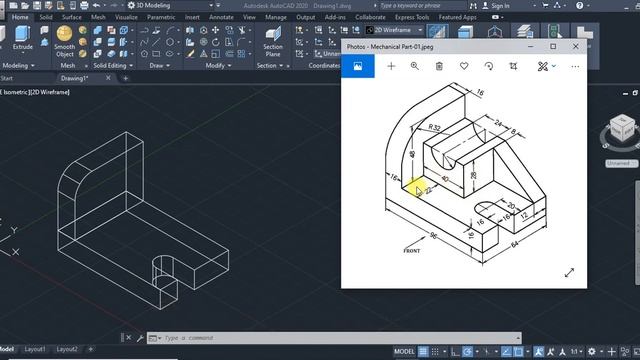
Task: Click the Move tool in Modify
Action: pyautogui.click(x=216, y=30)
